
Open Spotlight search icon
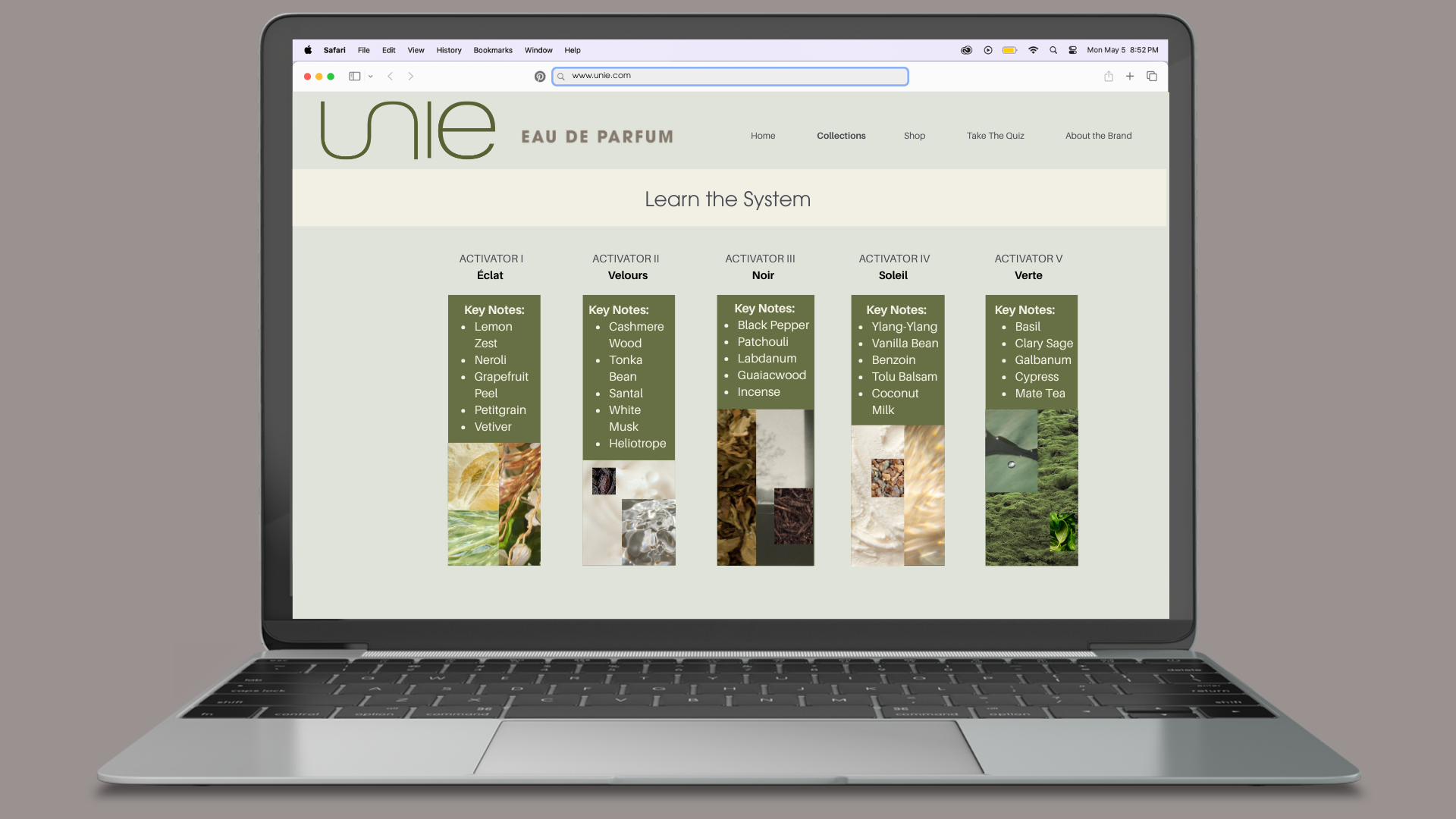1053,50
